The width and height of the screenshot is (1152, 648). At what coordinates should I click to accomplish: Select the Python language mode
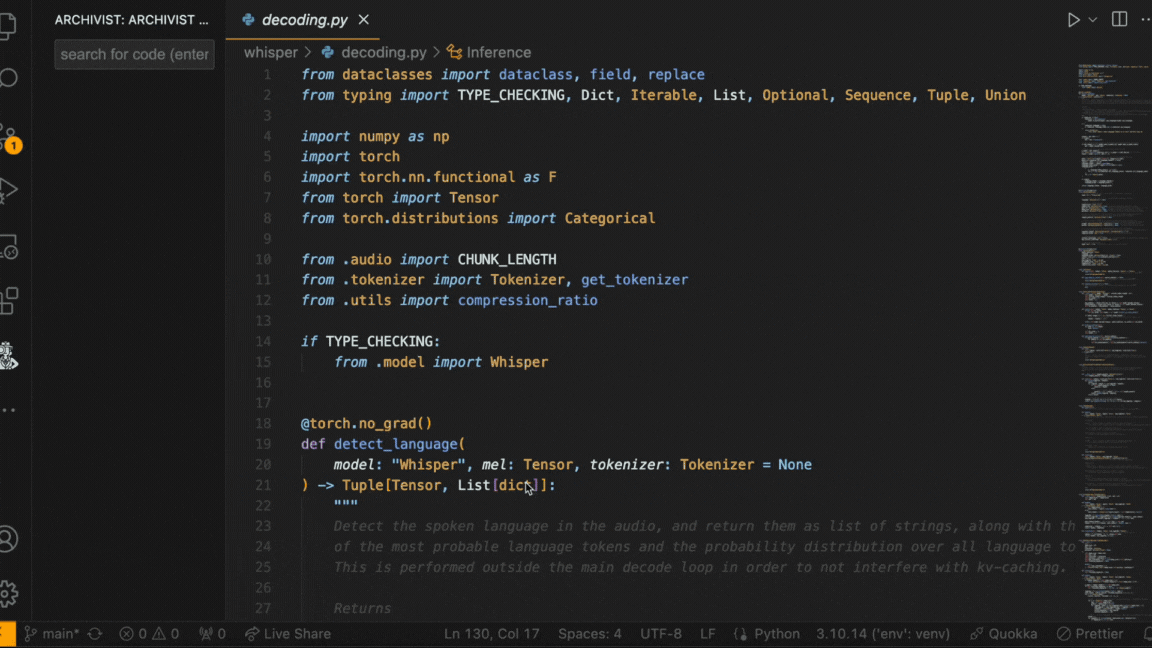(777, 633)
